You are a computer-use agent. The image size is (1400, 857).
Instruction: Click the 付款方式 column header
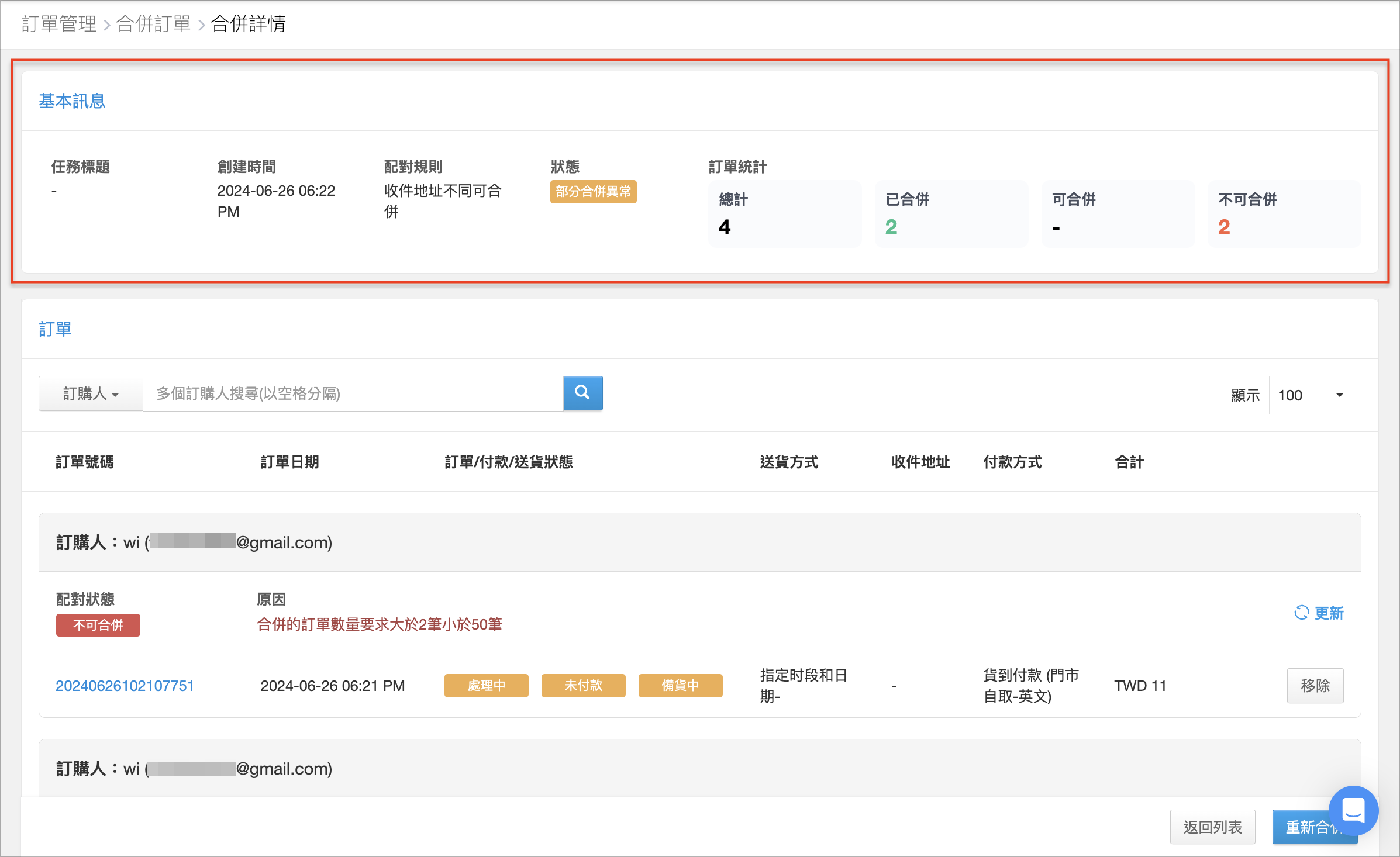click(x=1013, y=462)
